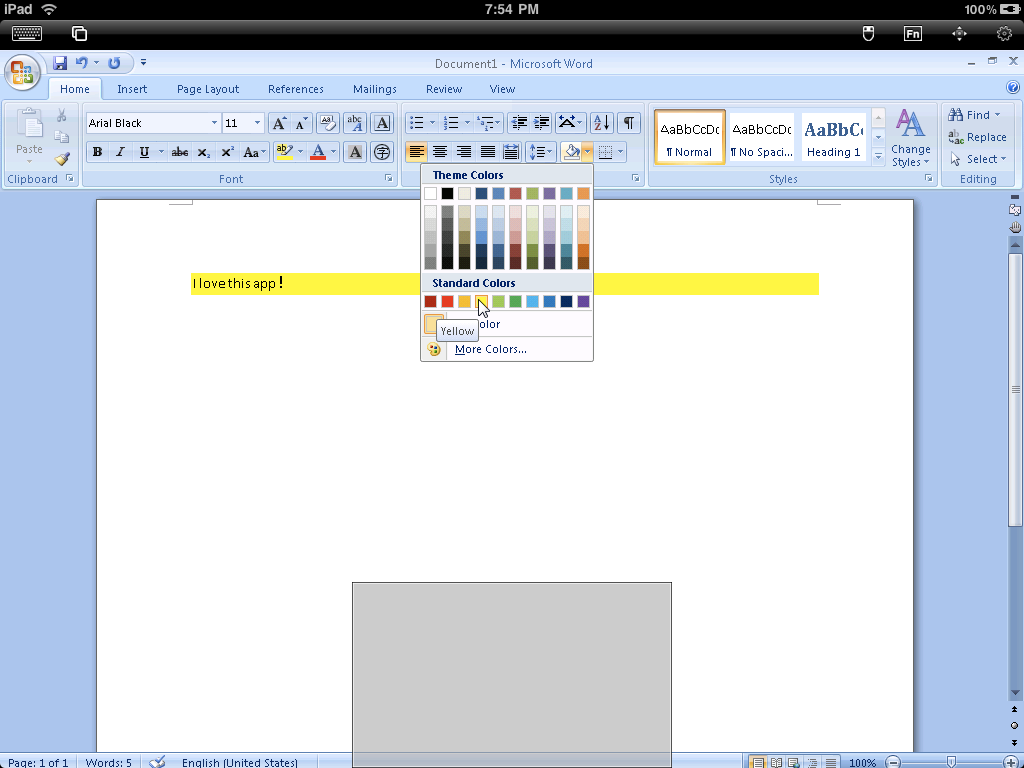Viewport: 1024px width, 768px height.
Task: Apply enclosed characters icon
Action: (382, 152)
